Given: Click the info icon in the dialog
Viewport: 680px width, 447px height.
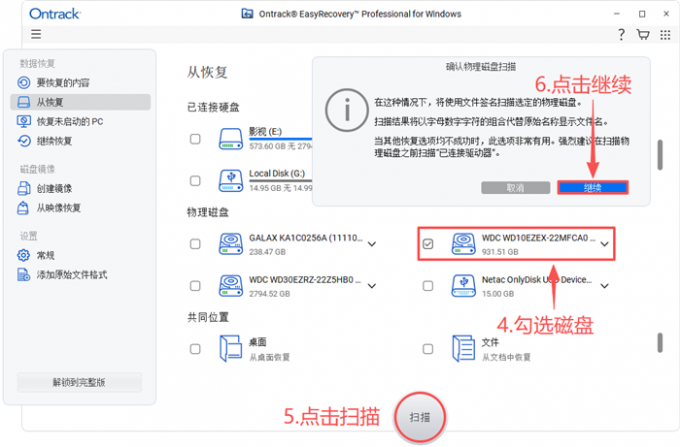Looking at the screenshot, I should tap(347, 110).
